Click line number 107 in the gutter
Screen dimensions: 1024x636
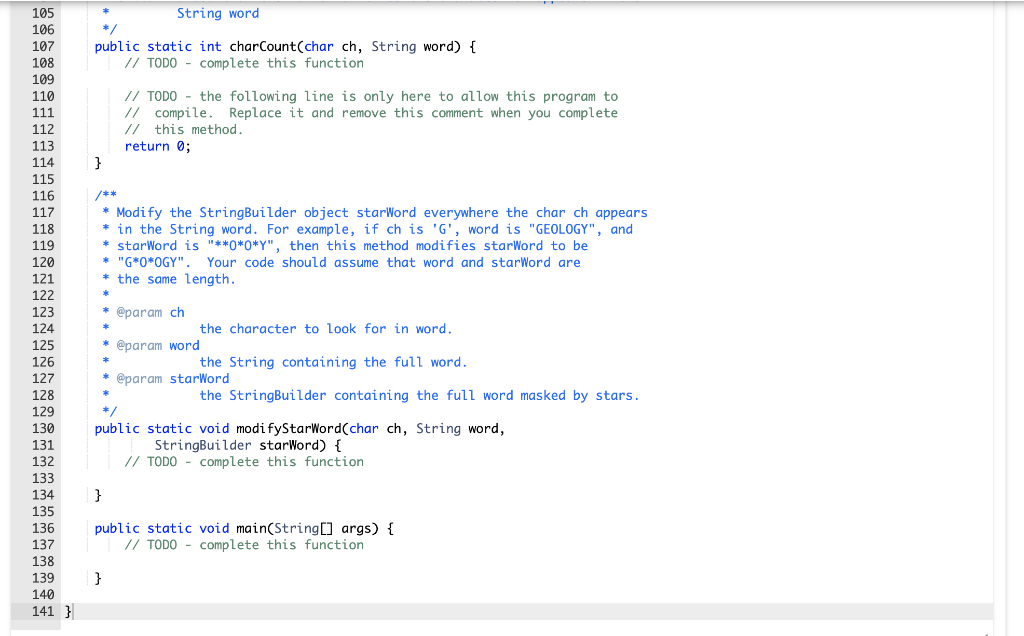pos(43,46)
